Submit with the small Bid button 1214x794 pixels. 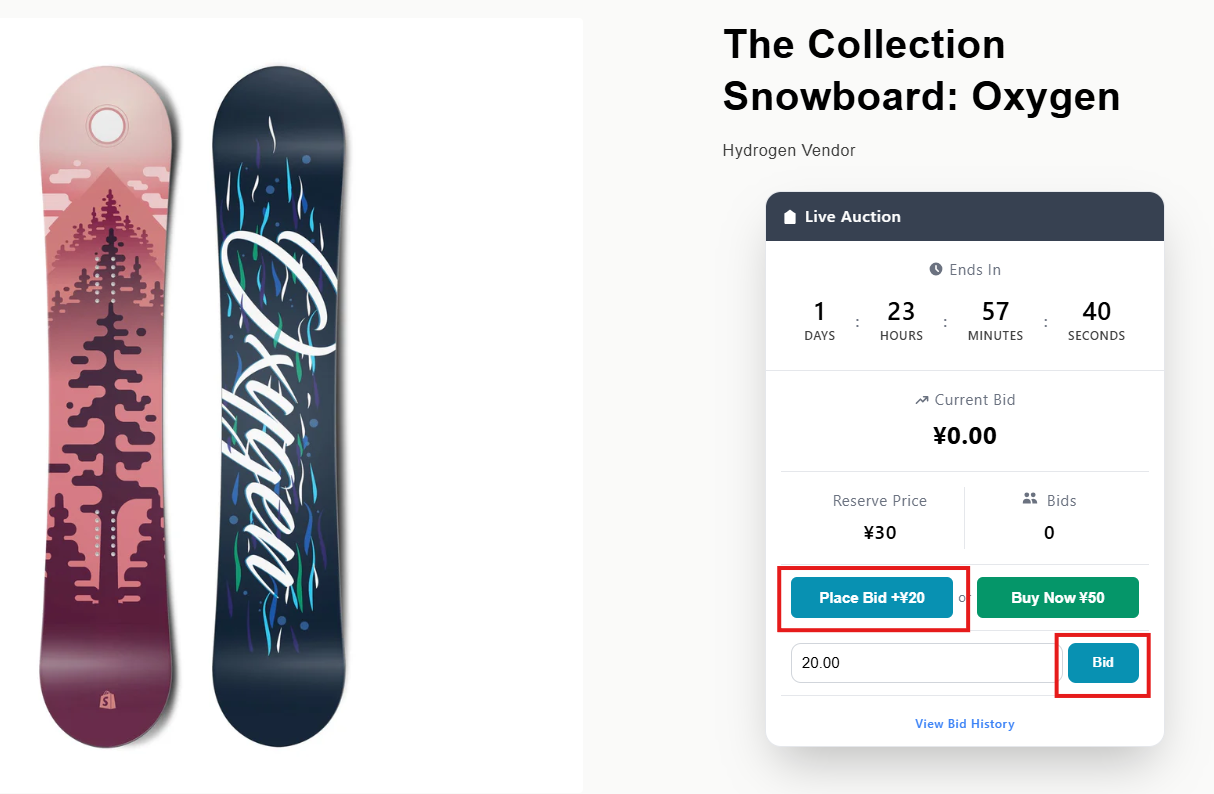point(1103,663)
